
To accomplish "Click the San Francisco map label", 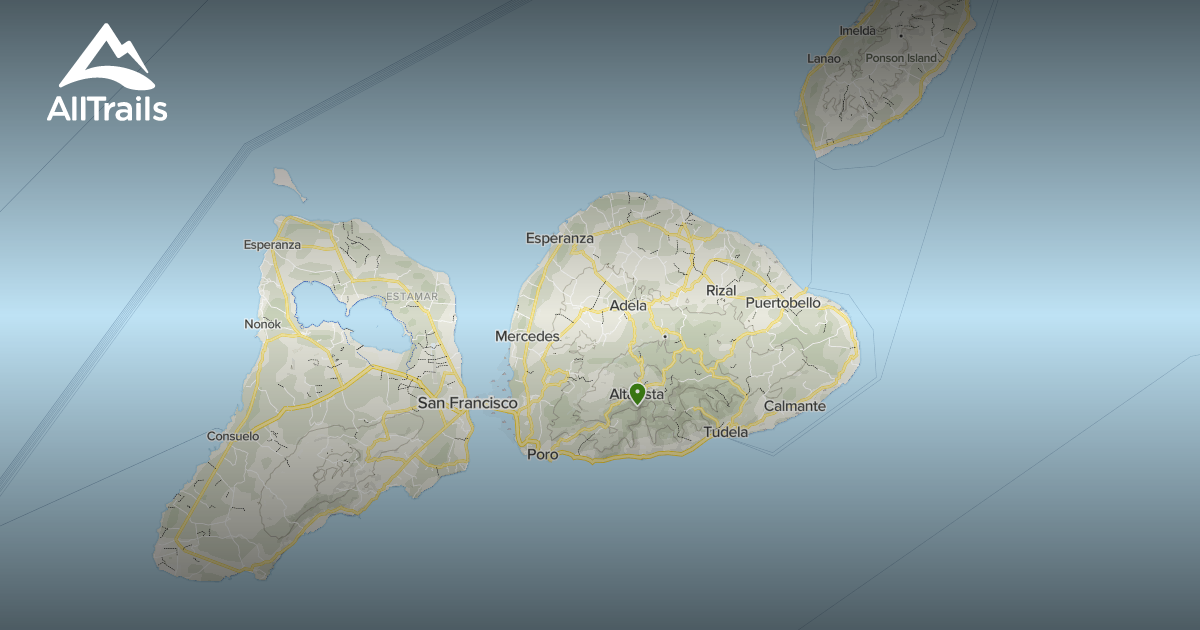I will click(x=468, y=404).
